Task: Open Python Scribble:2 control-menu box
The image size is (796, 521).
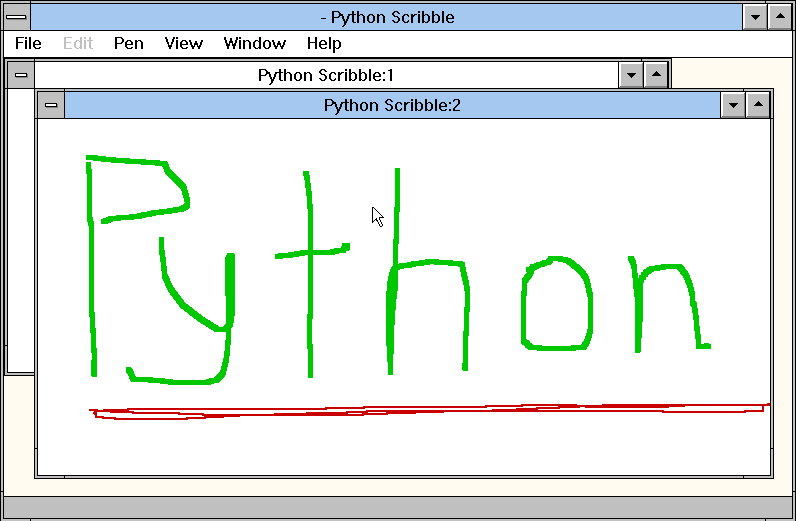Action: 50,105
